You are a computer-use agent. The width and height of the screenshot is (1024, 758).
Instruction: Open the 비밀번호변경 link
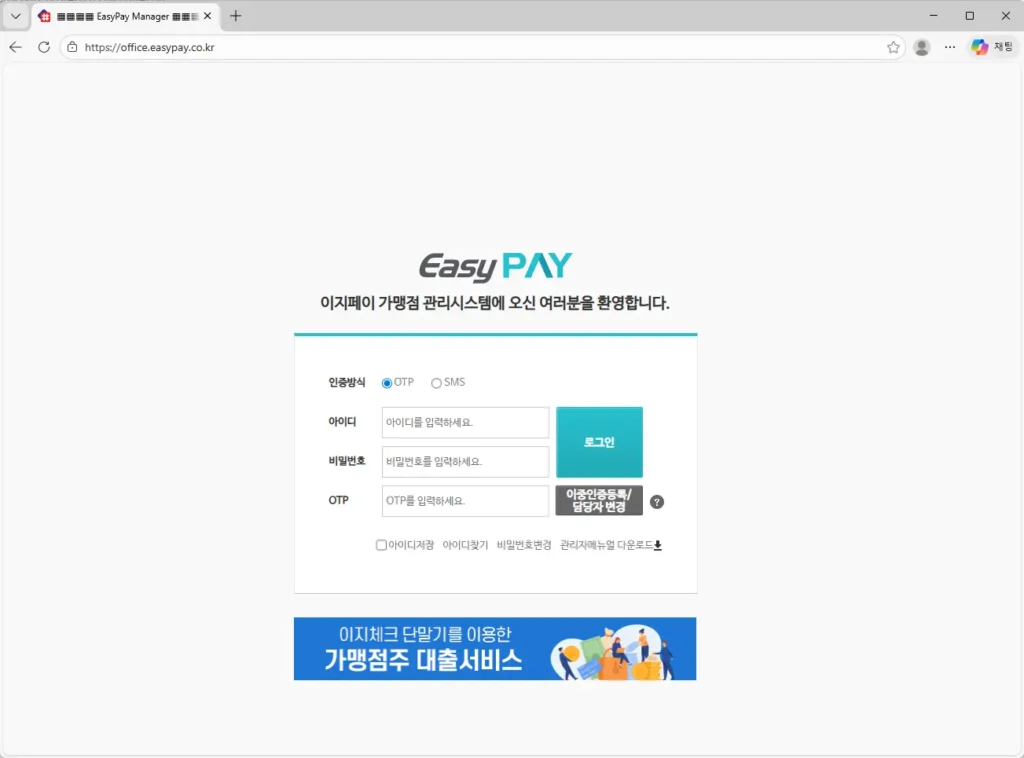(x=522, y=545)
